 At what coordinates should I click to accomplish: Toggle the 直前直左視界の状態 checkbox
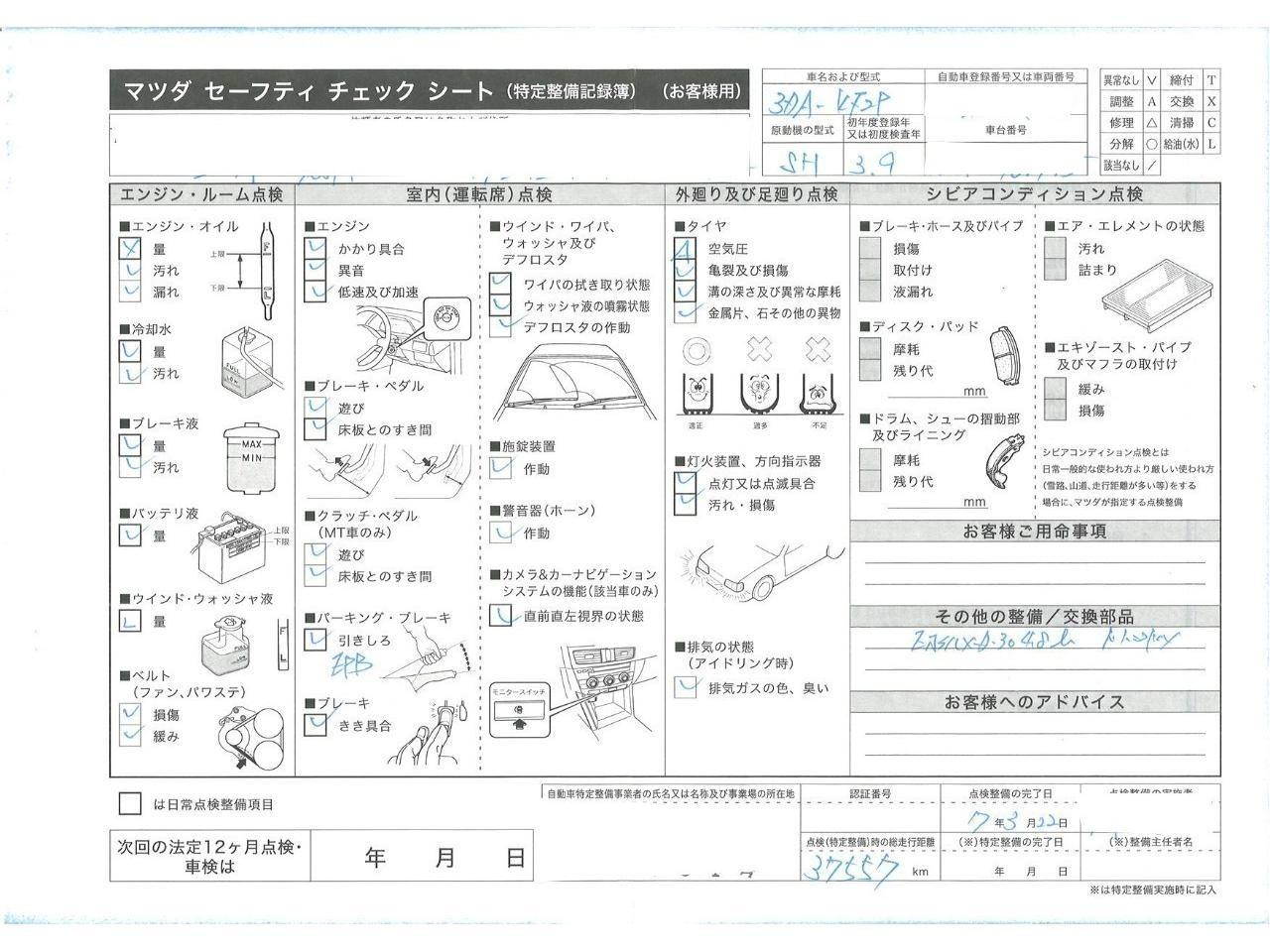click(x=500, y=615)
